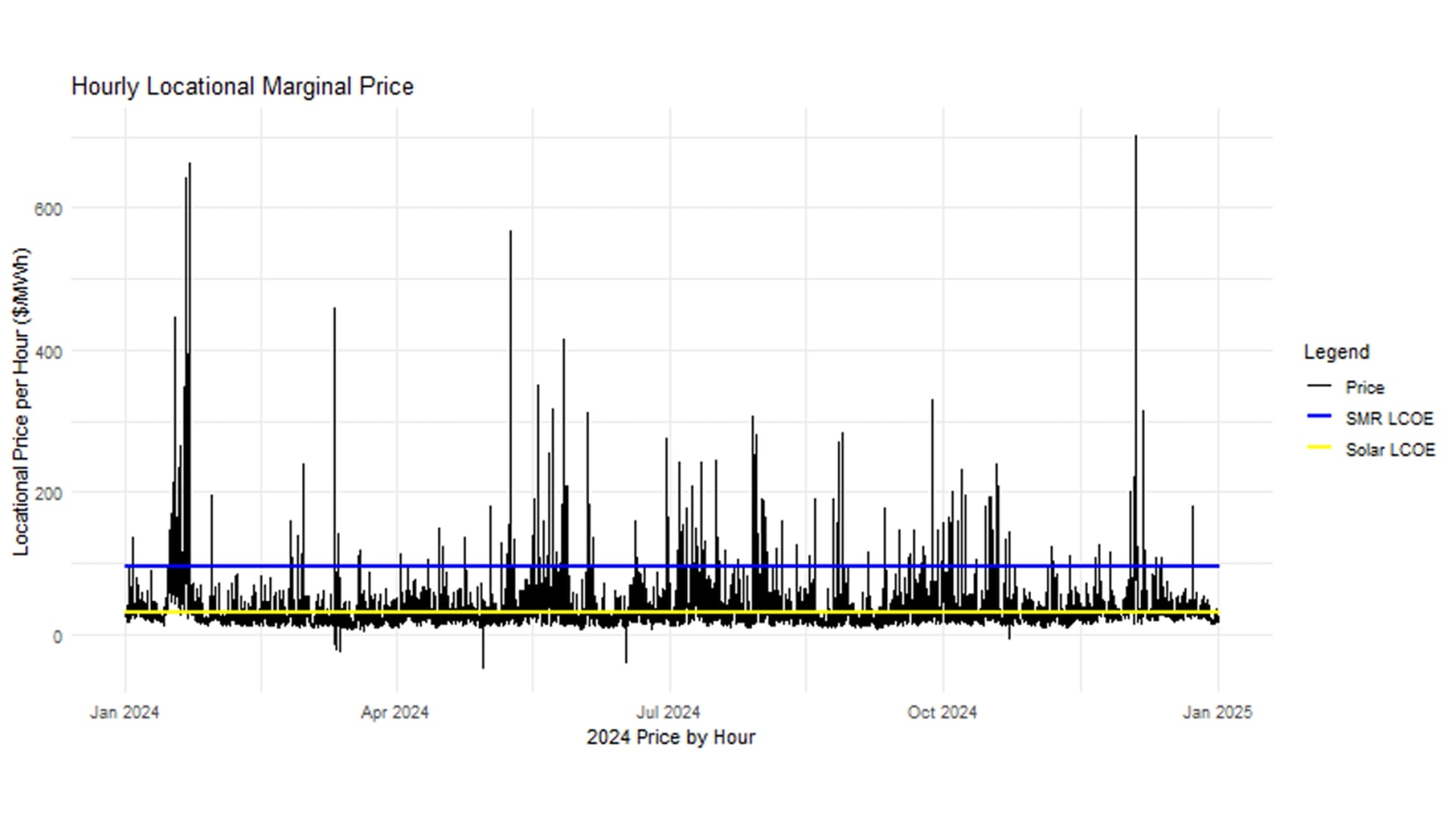The width and height of the screenshot is (1456, 819).
Task: Click the y-axis title Locational Price per Hour
Action: 21,402
